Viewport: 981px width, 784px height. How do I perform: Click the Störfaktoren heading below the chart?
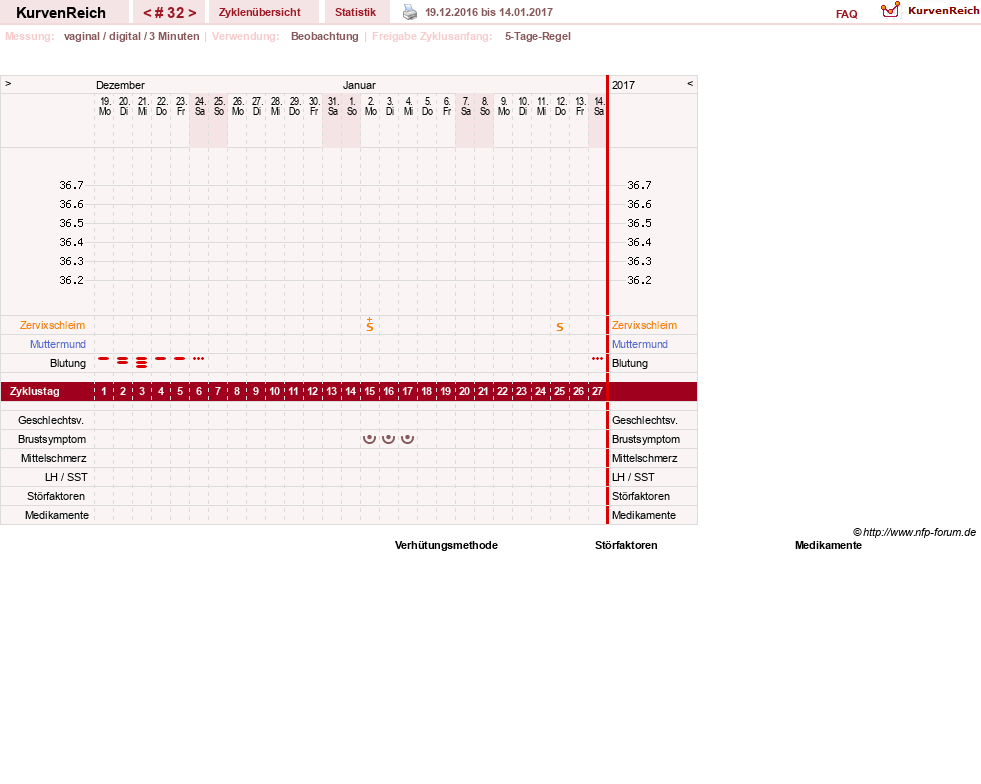tap(626, 546)
